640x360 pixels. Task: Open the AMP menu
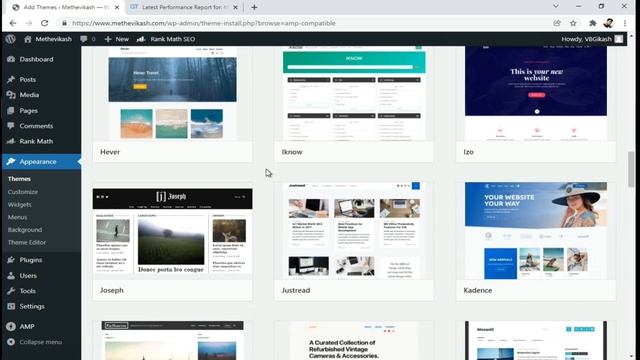pyautogui.click(x=27, y=327)
